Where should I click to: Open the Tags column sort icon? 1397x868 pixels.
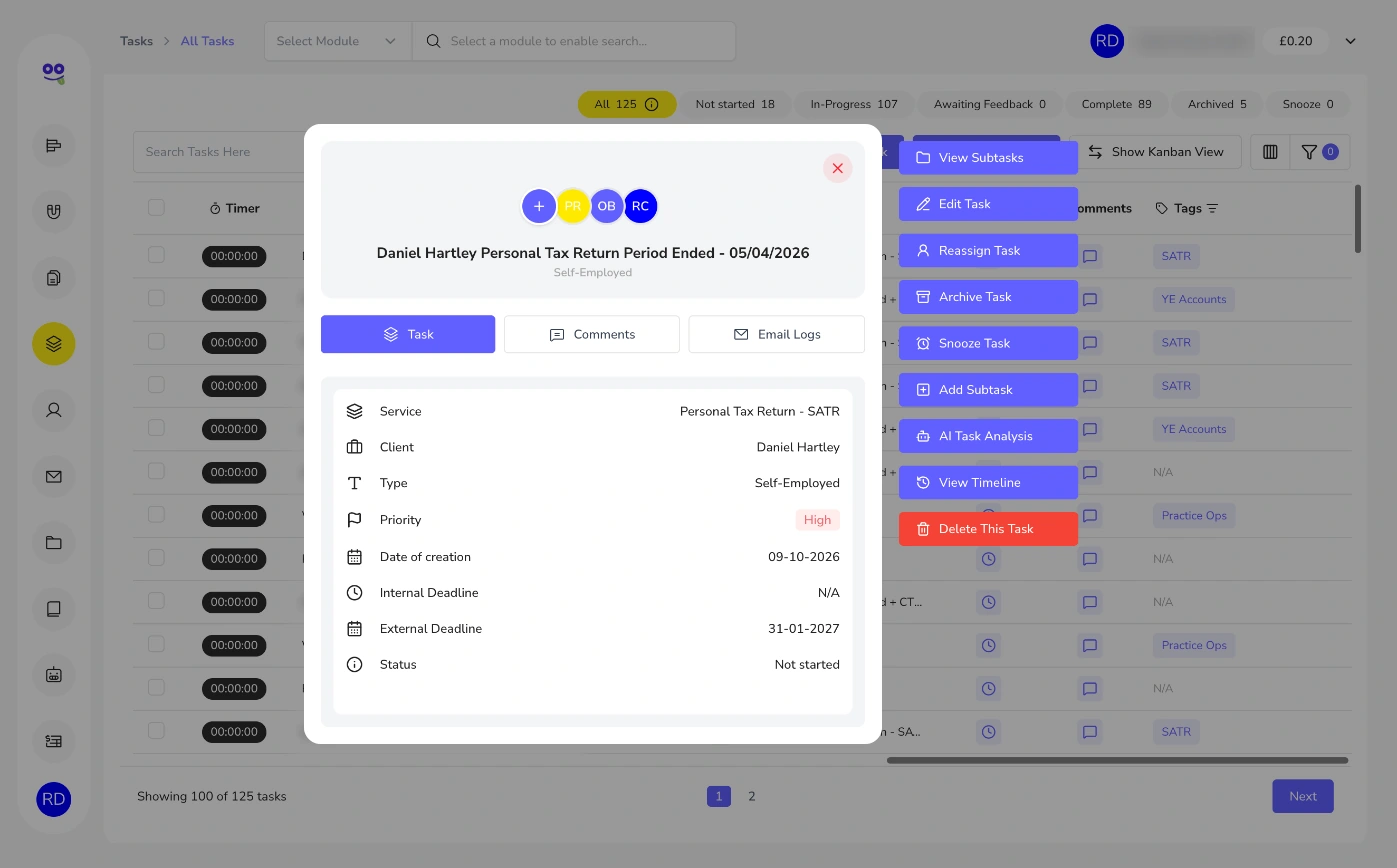click(1213, 209)
